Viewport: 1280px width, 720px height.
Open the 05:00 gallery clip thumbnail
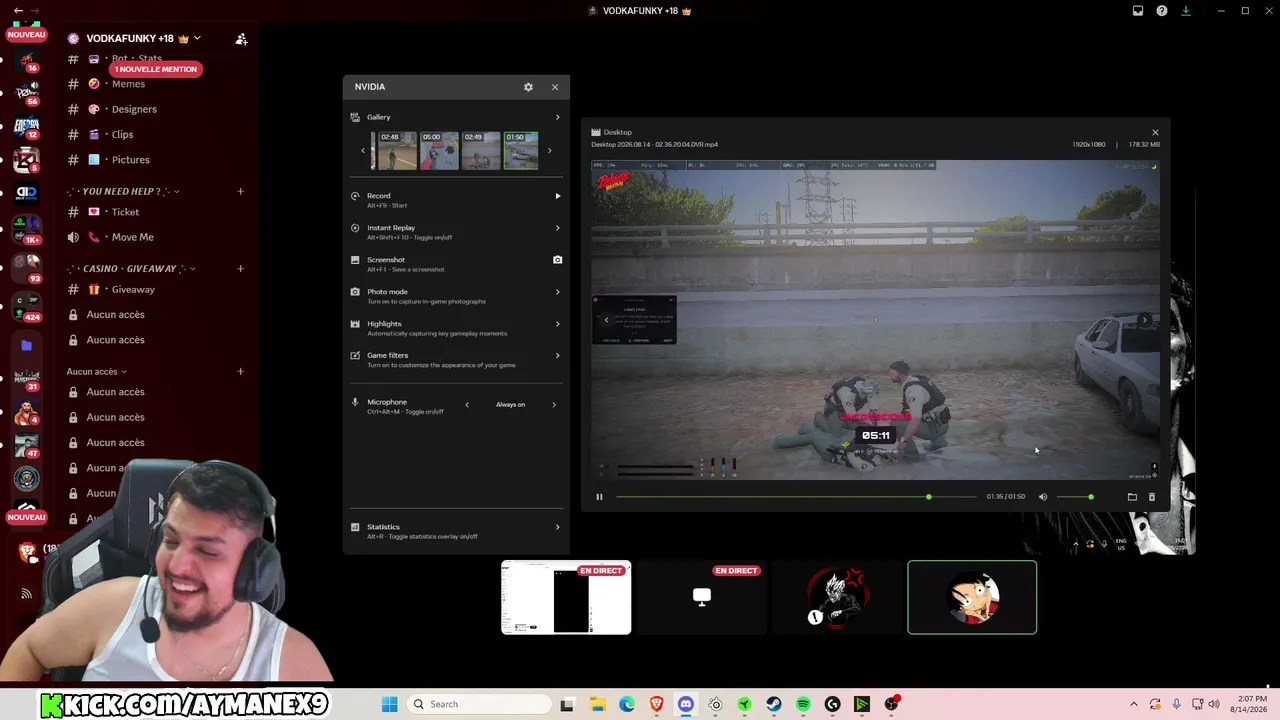[439, 150]
